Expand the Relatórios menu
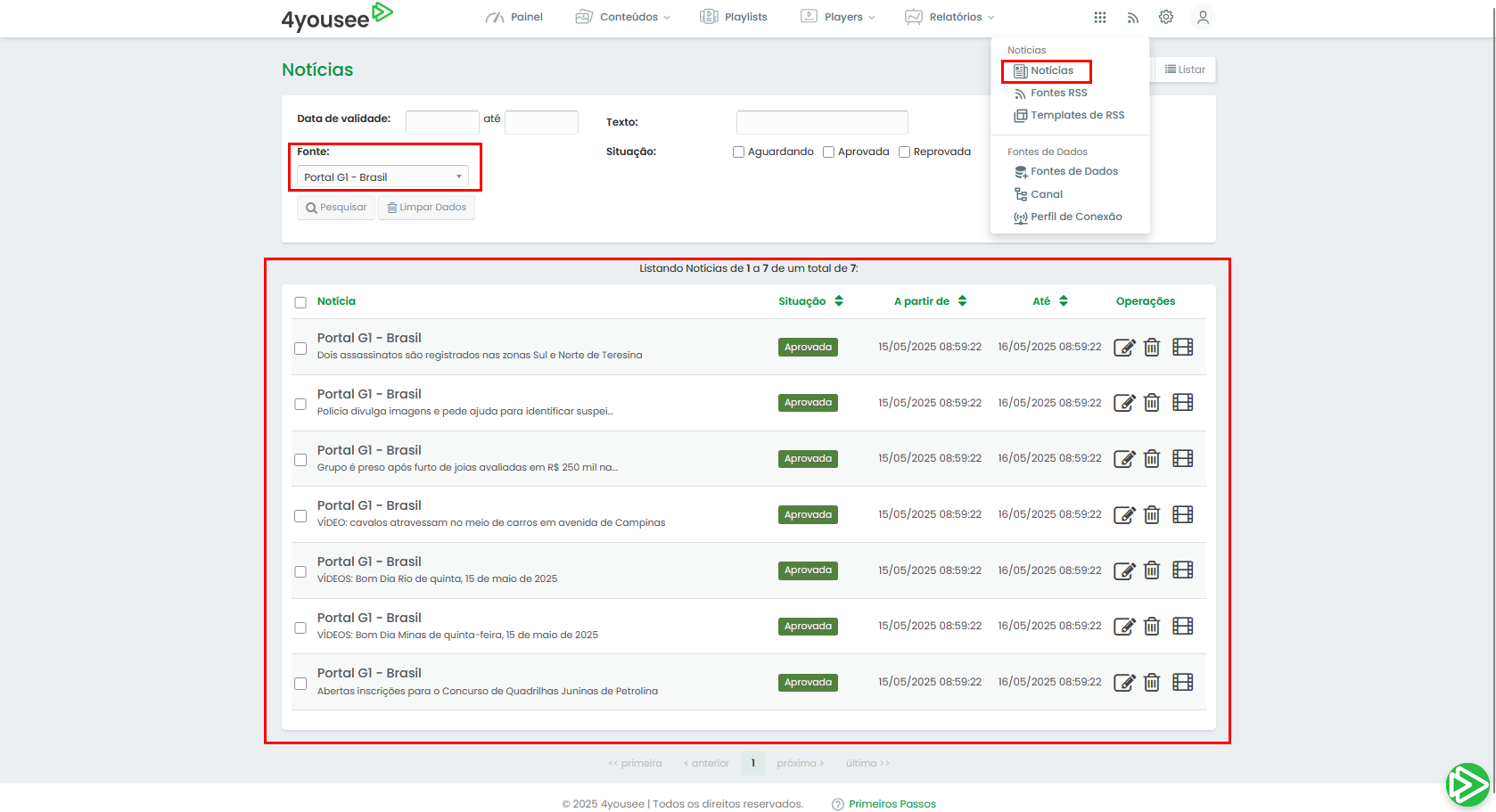 [949, 17]
